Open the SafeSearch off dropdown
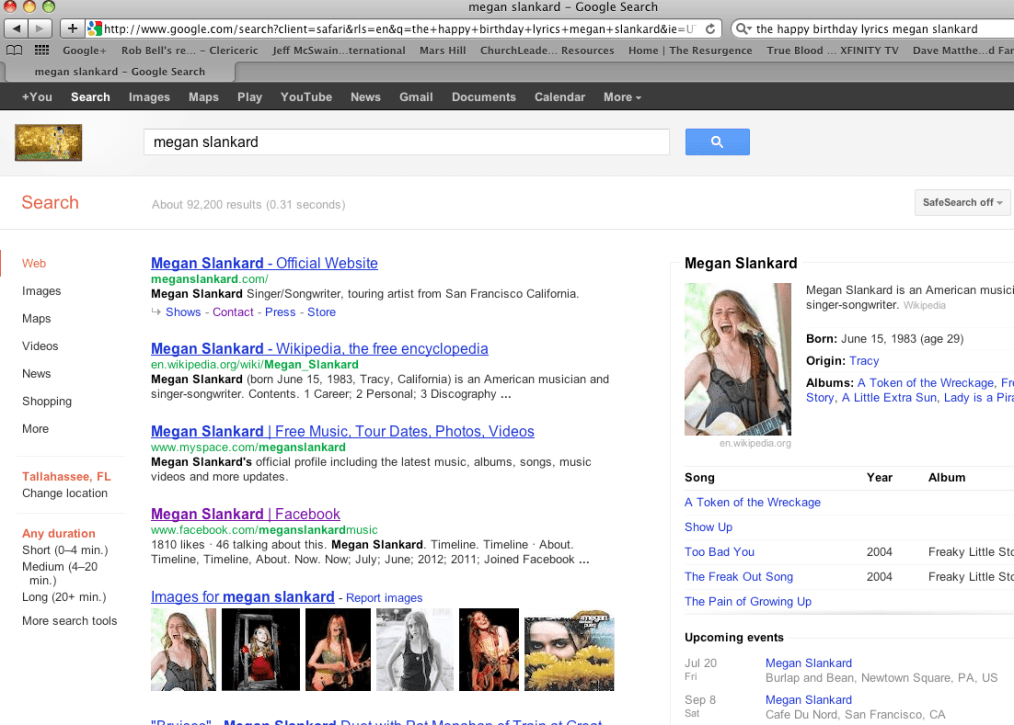The height and width of the screenshot is (725, 1014). pyautogui.click(x=964, y=202)
